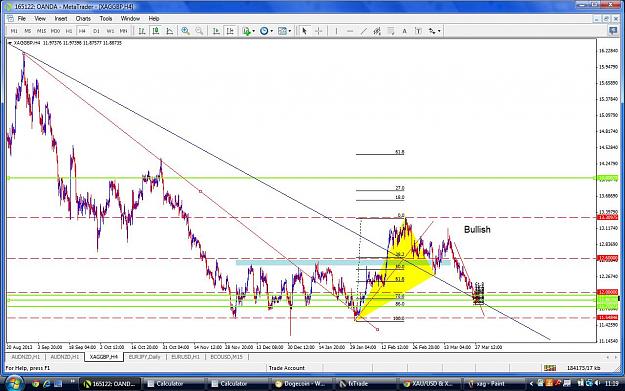625x391 pixels.
Task: Set timeframe to D1
Action: [x=96, y=31]
